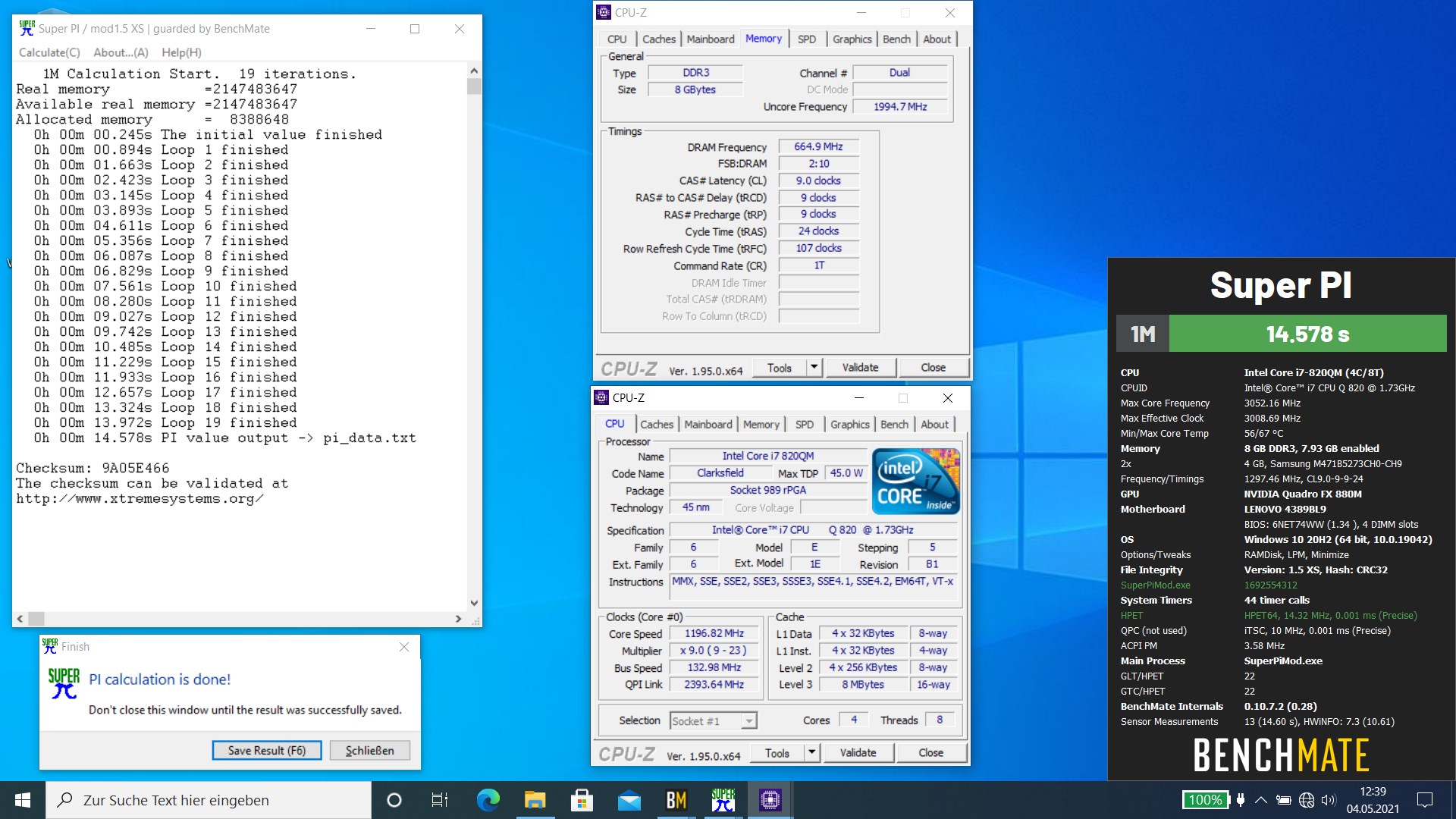The width and height of the screenshot is (1456, 819).
Task: Click the 14.578 s result bar in BenchMate
Action: pyautogui.click(x=1307, y=334)
